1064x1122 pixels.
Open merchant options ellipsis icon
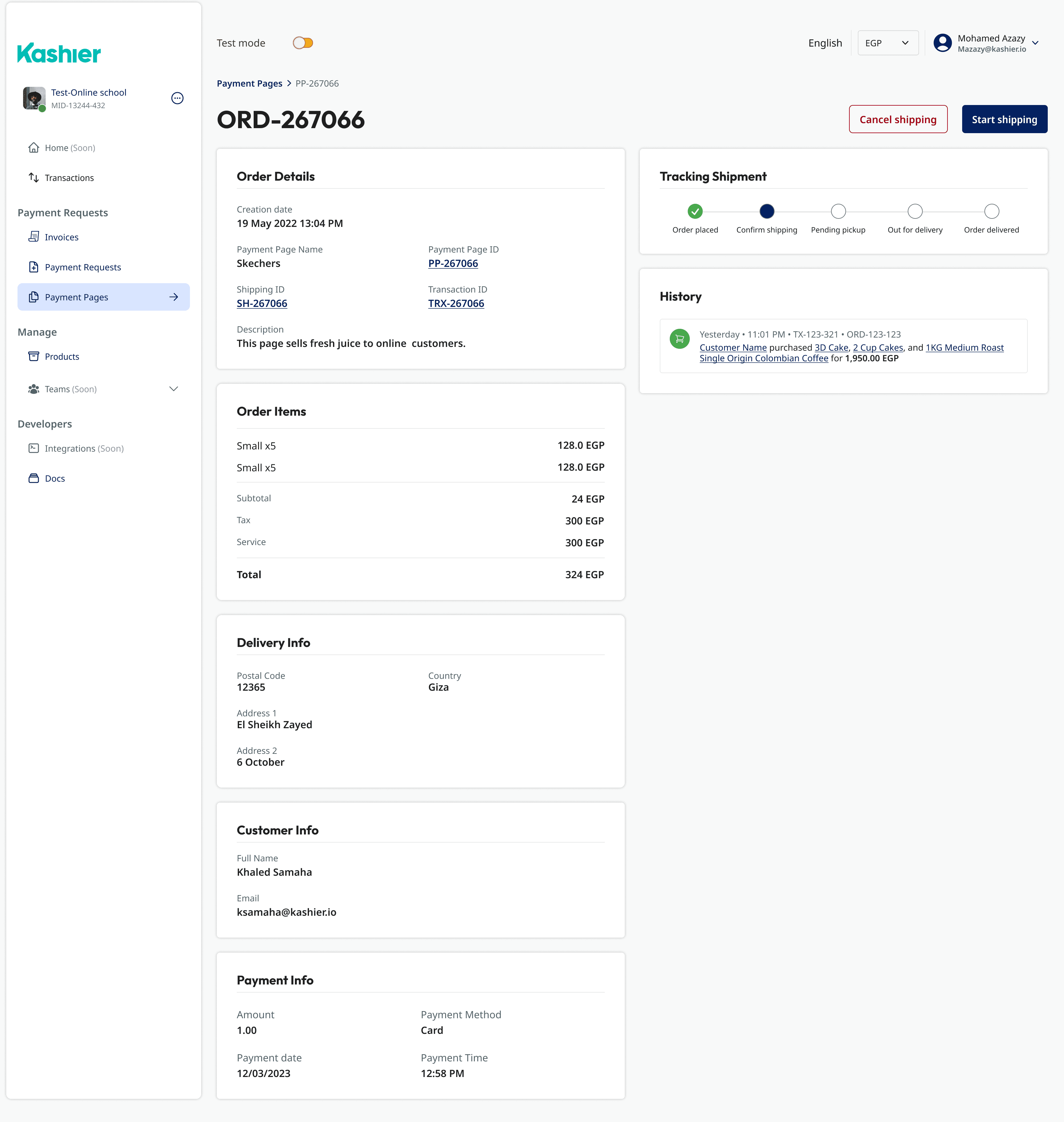click(x=177, y=98)
